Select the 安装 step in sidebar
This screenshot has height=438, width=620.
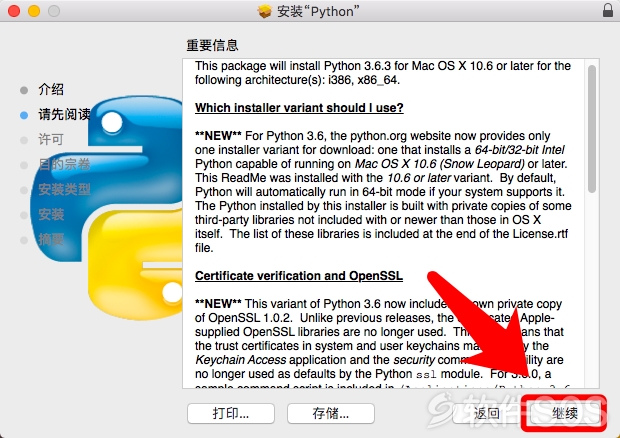coord(51,214)
